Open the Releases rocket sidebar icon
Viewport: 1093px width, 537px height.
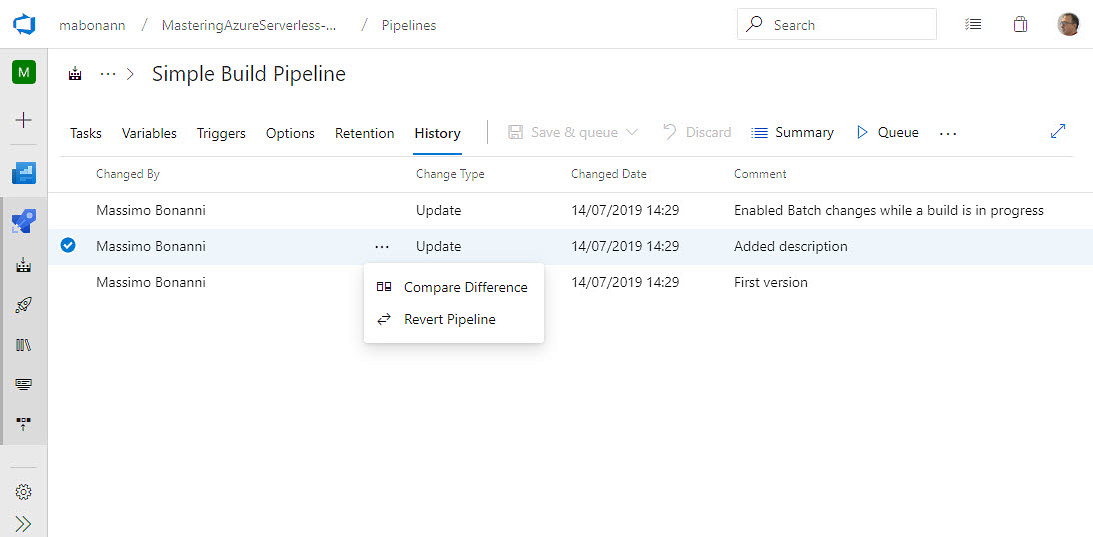click(24, 305)
